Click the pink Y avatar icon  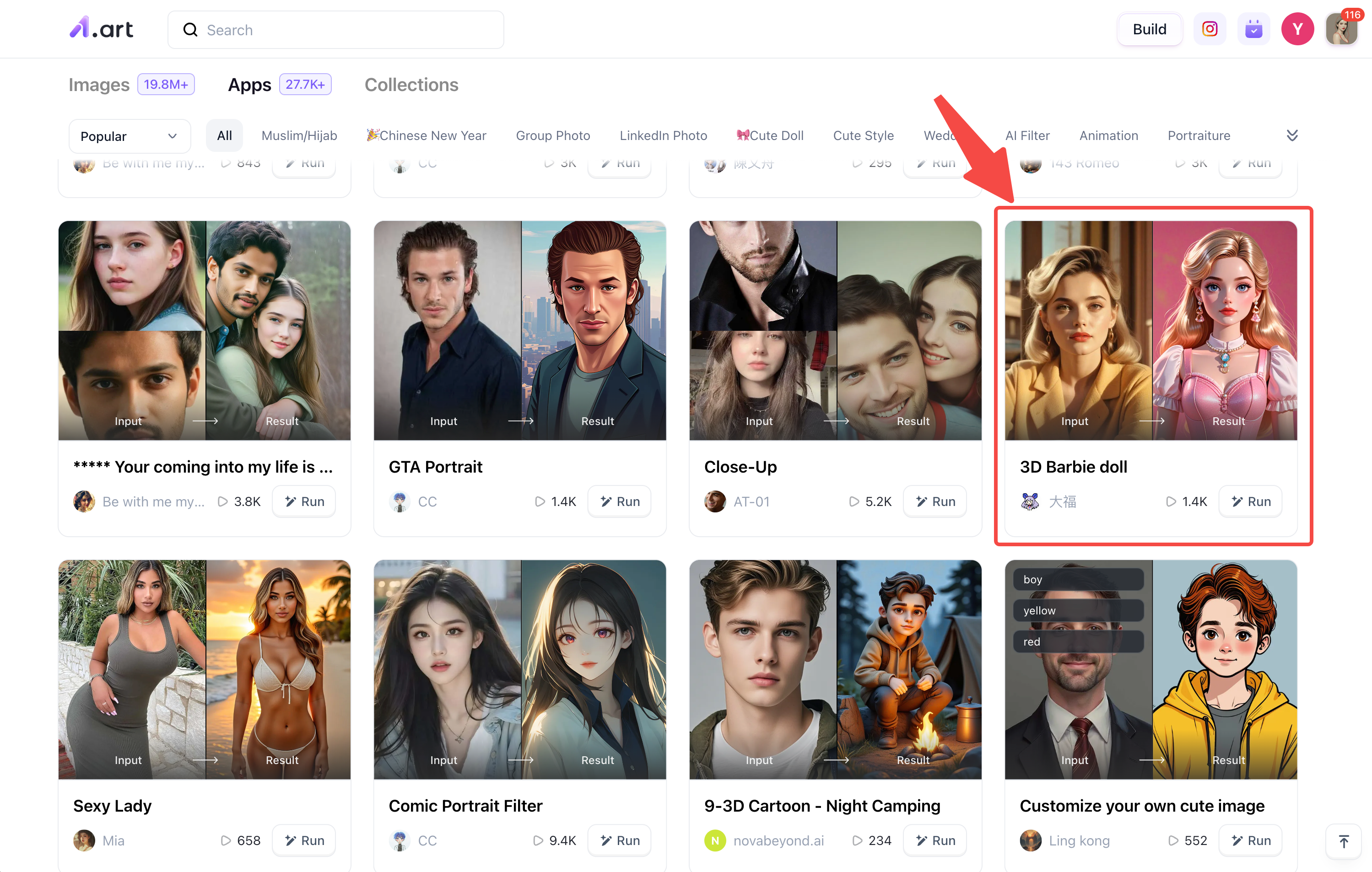coord(1297,29)
